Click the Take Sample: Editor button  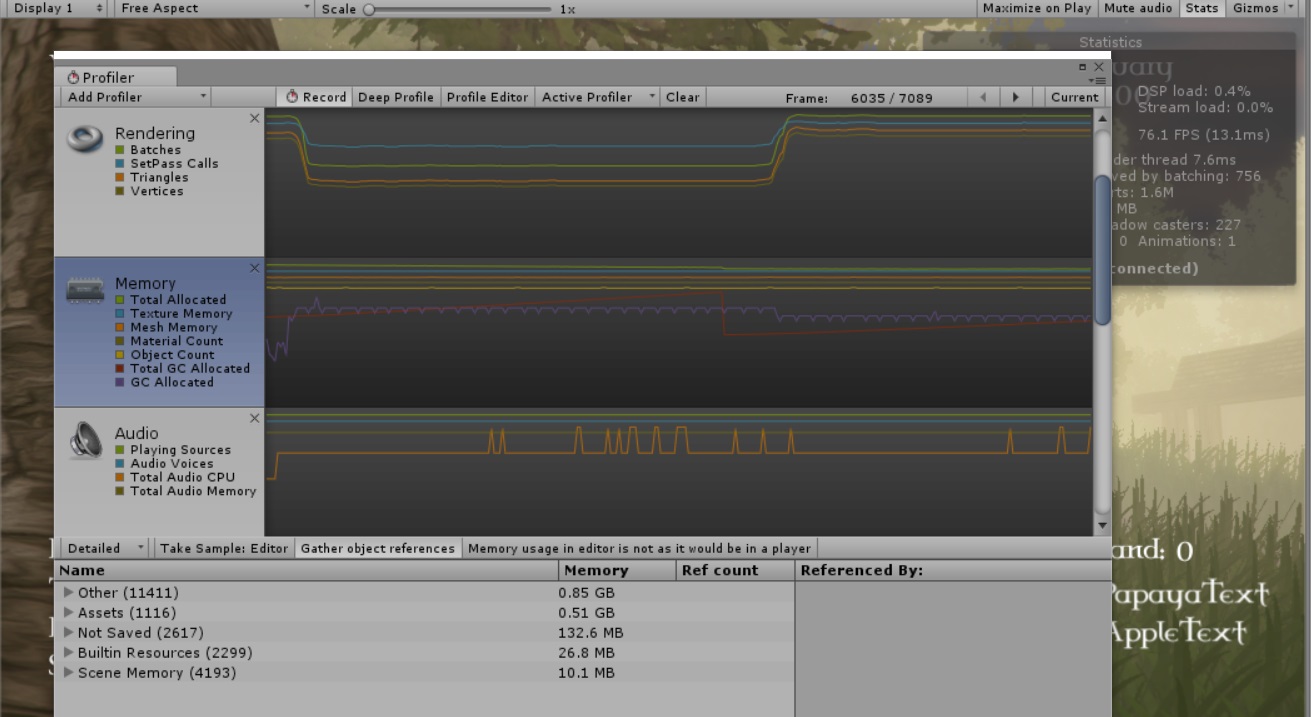227,547
